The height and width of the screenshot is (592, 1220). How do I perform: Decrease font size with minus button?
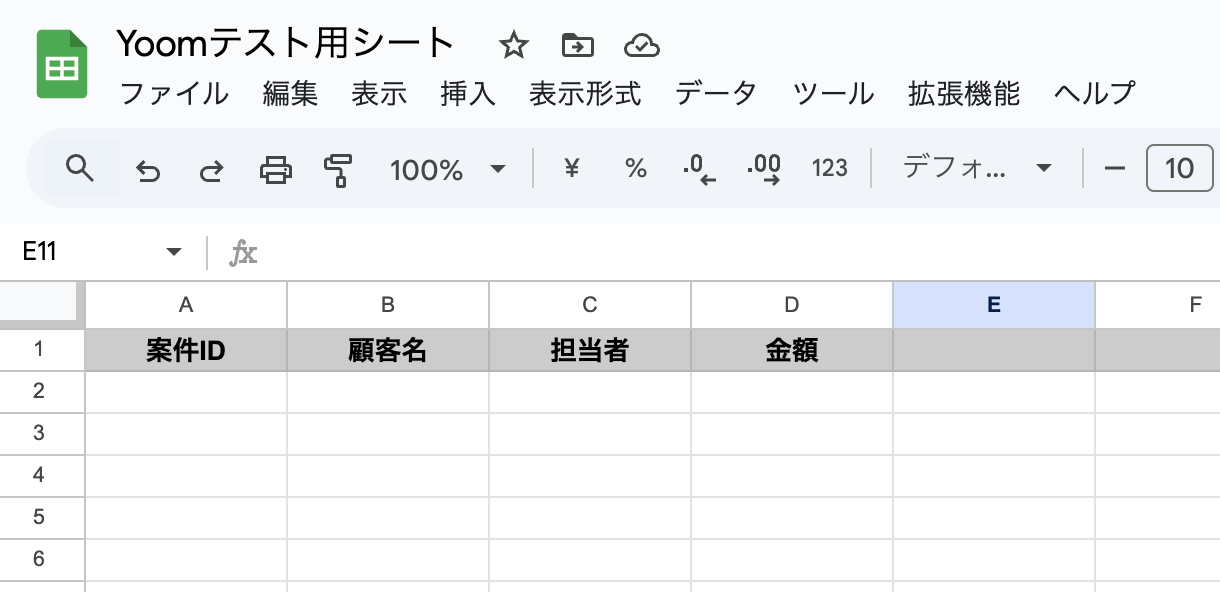tap(1115, 169)
